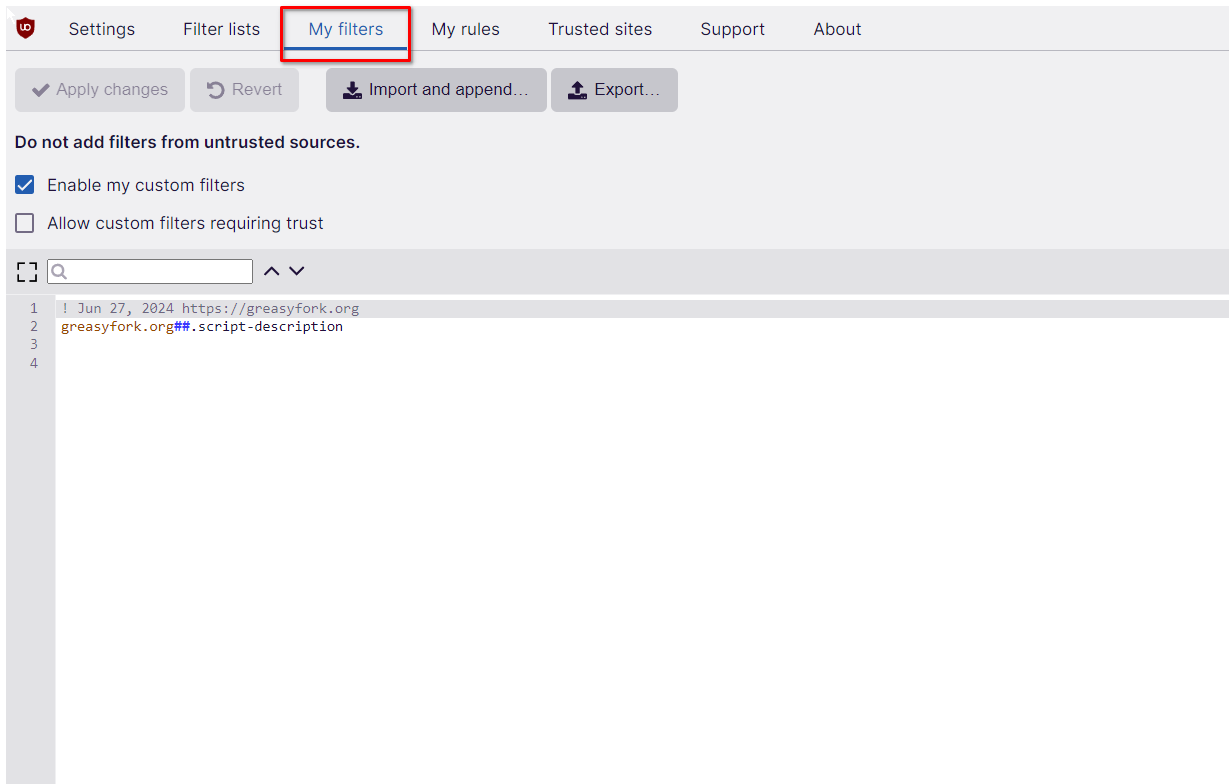Jump to next search match arrow
This screenshot has width=1229, height=784.
coord(296,271)
